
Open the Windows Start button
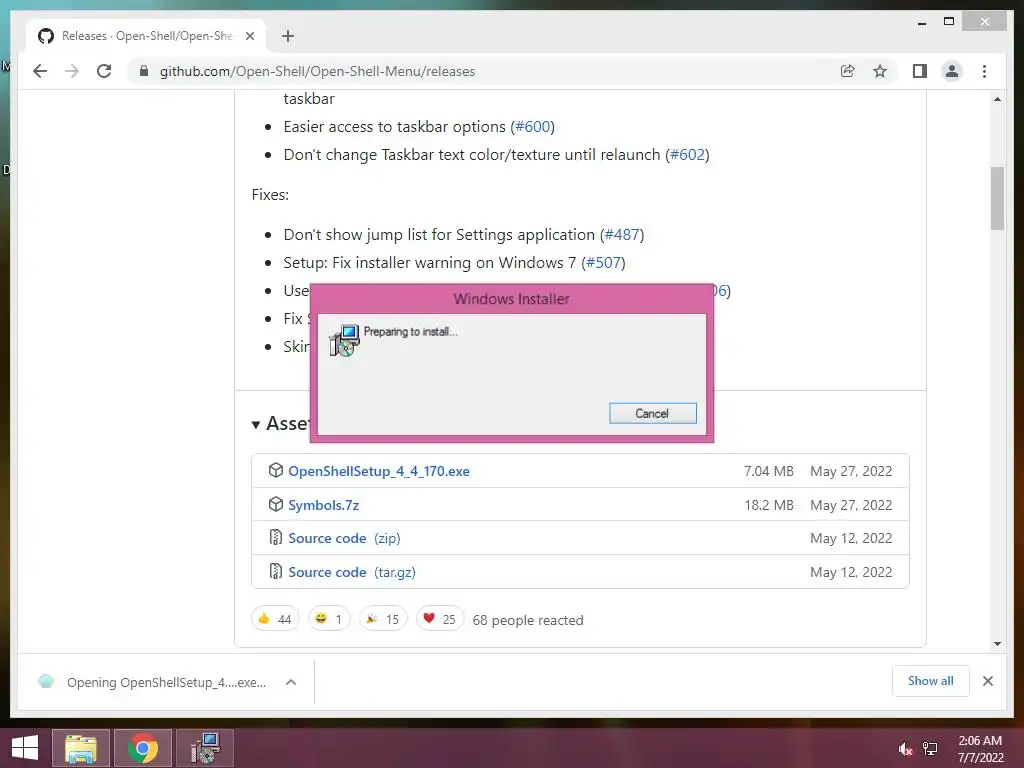coord(24,748)
